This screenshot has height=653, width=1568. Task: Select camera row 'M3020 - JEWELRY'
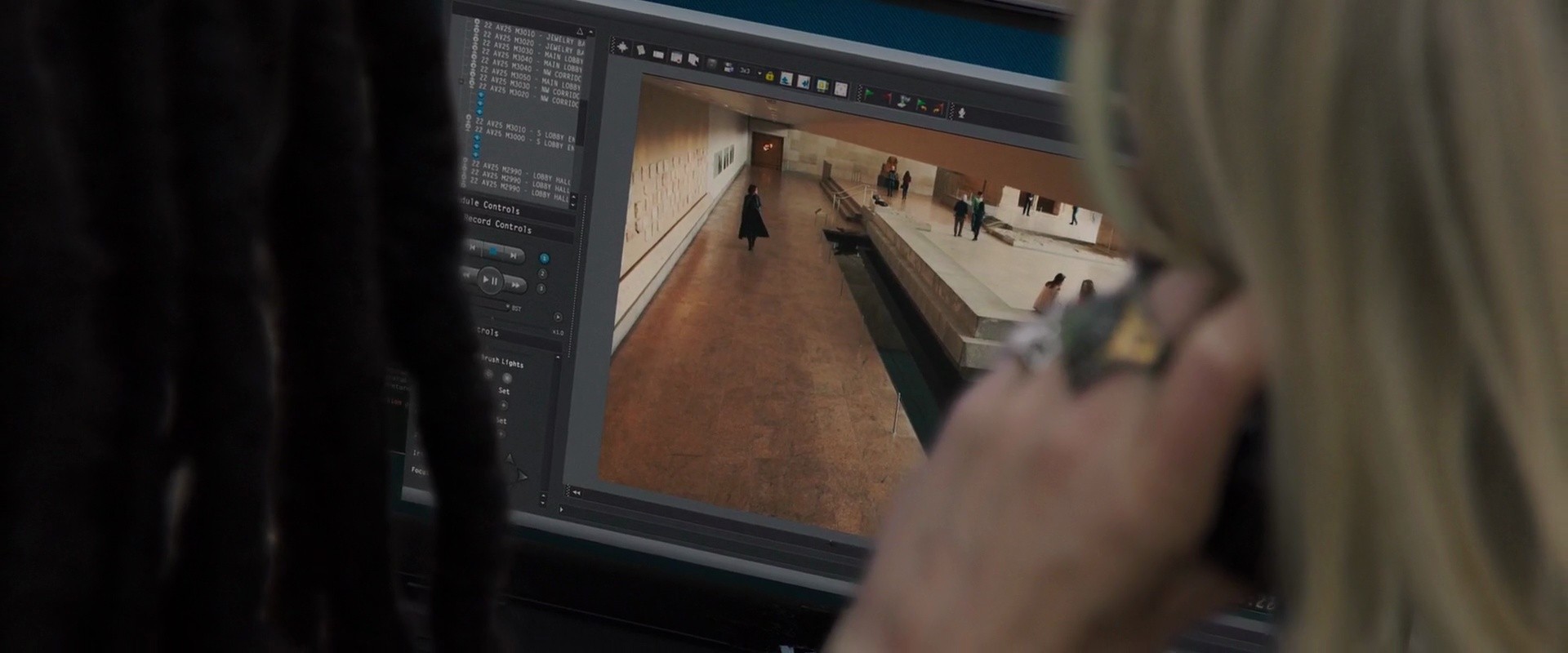[535, 42]
